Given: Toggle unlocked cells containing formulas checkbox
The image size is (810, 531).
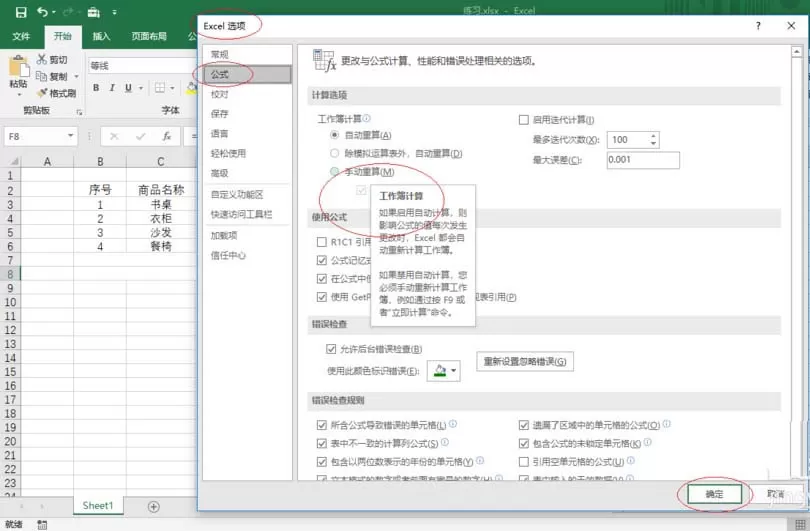Looking at the screenshot, I should coord(523,443).
